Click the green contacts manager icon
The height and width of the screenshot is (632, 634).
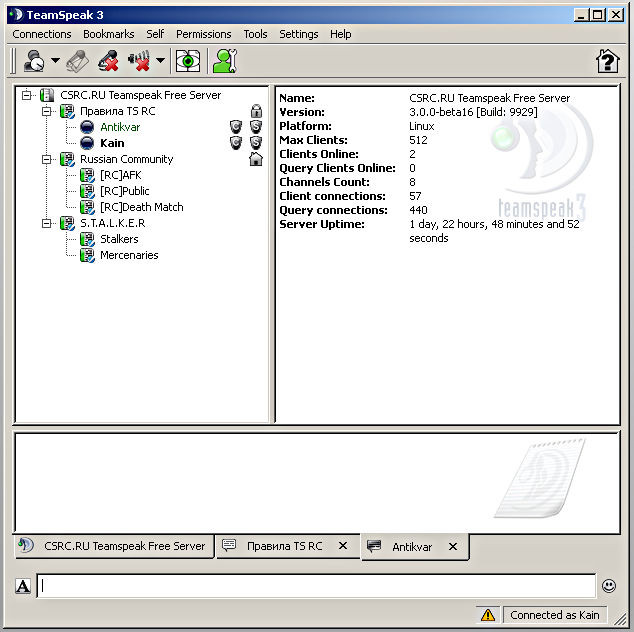click(x=224, y=61)
